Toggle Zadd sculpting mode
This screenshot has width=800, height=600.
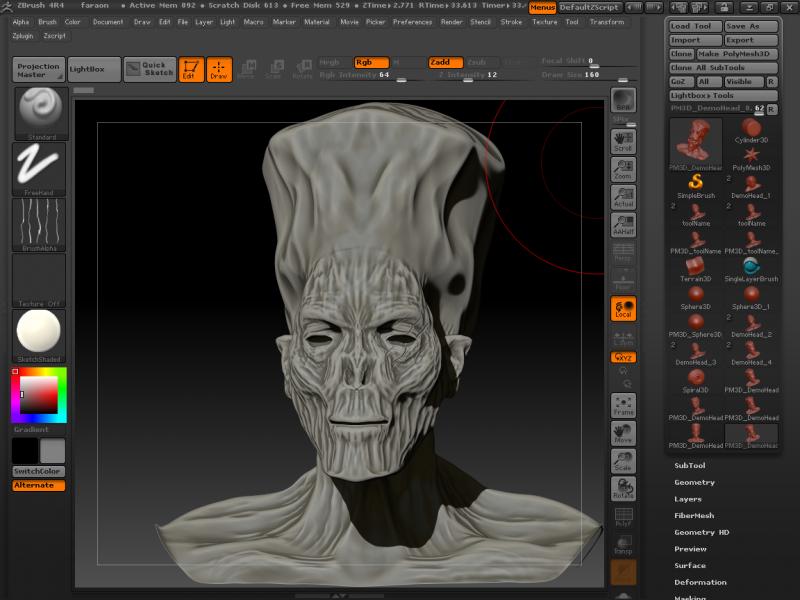[445, 62]
